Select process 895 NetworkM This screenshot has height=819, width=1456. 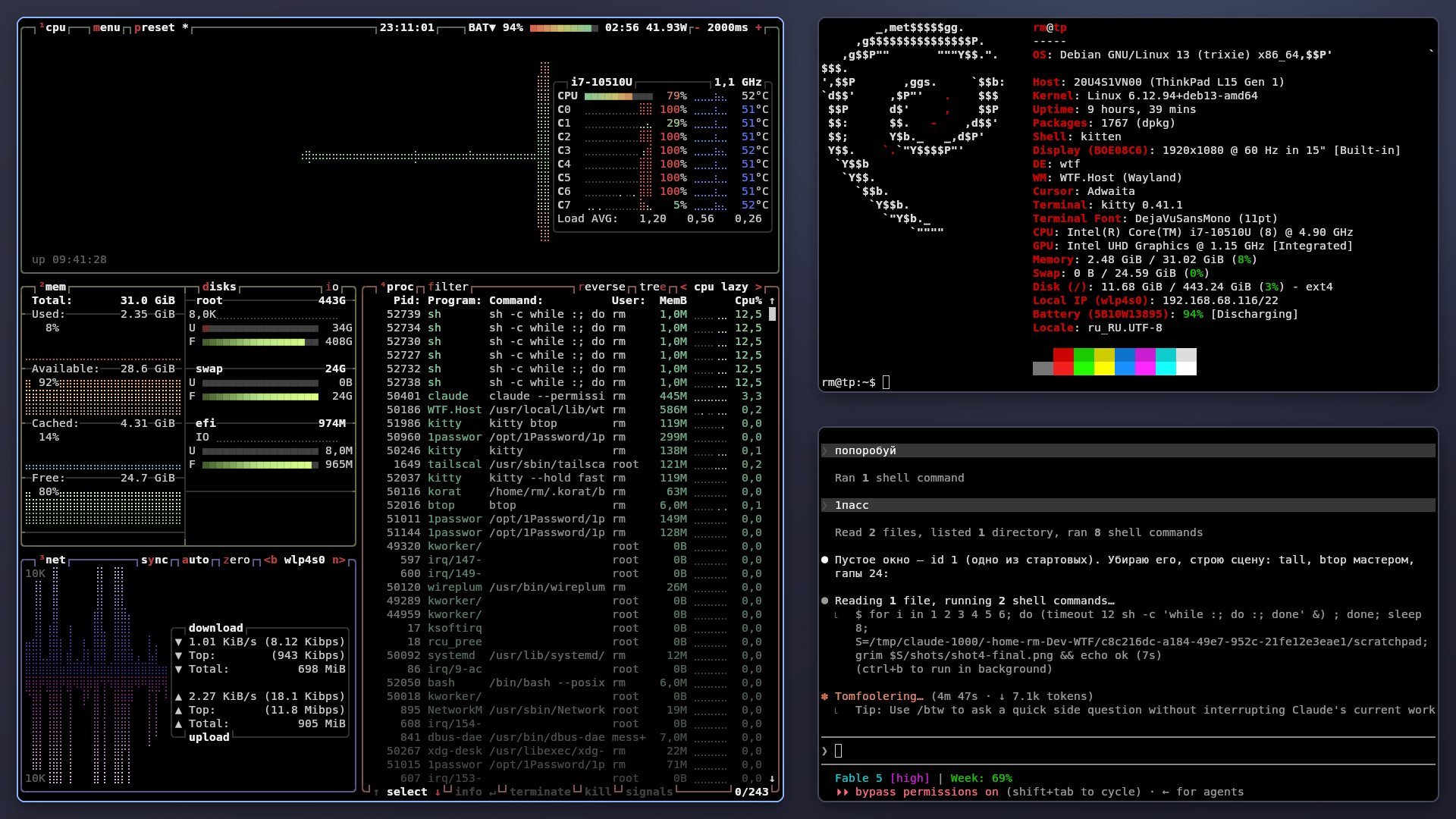click(x=574, y=711)
